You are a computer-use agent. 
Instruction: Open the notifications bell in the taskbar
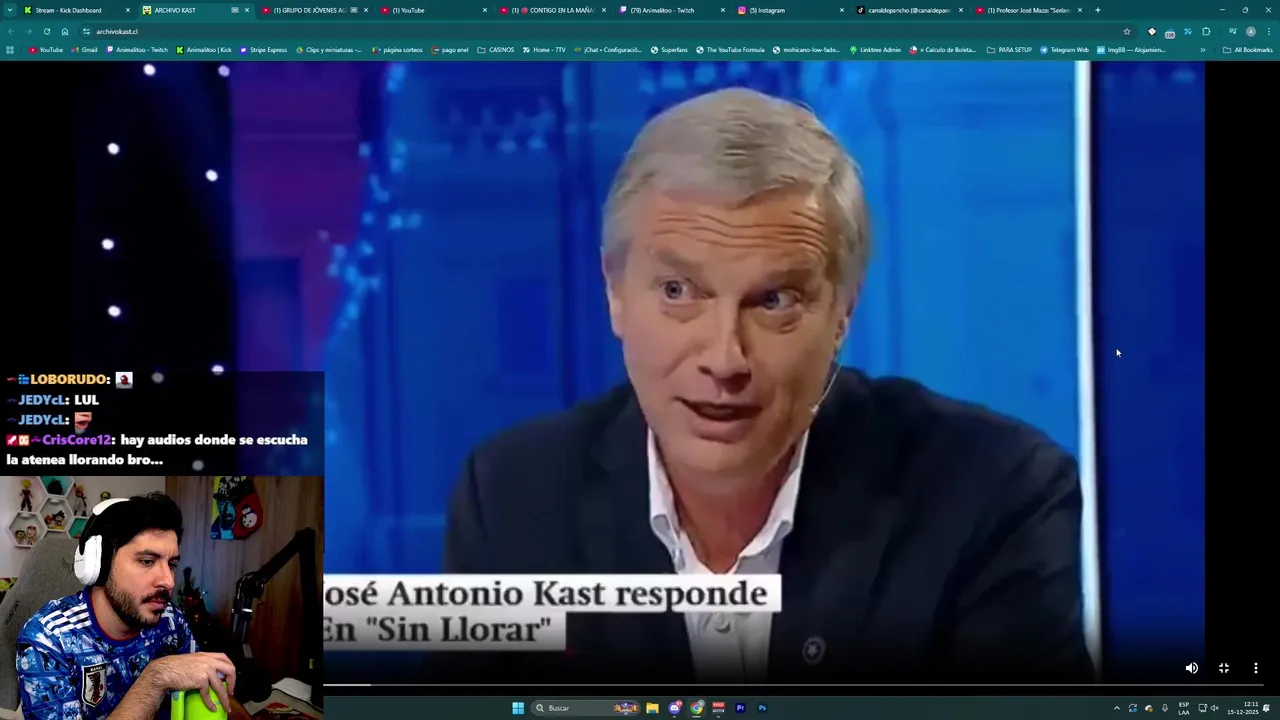tap(1268, 708)
